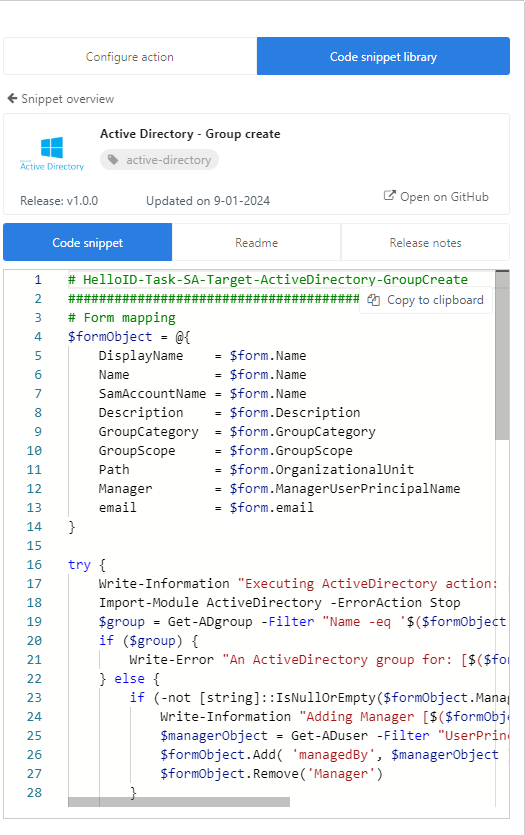Copy the code to clipboard
This screenshot has width=525, height=835.
pos(426,300)
